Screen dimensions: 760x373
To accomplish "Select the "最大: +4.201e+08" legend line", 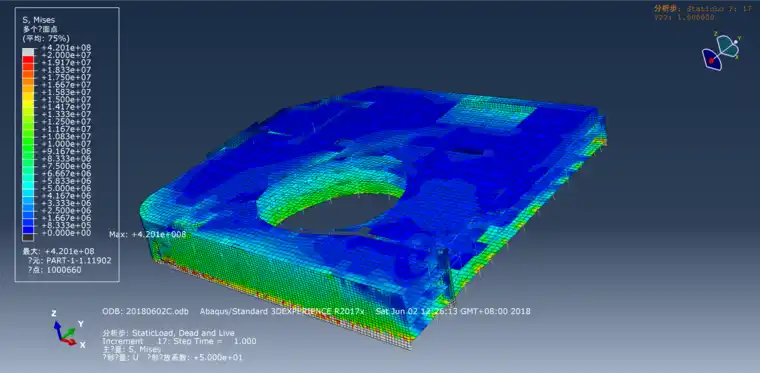I will point(58,251).
